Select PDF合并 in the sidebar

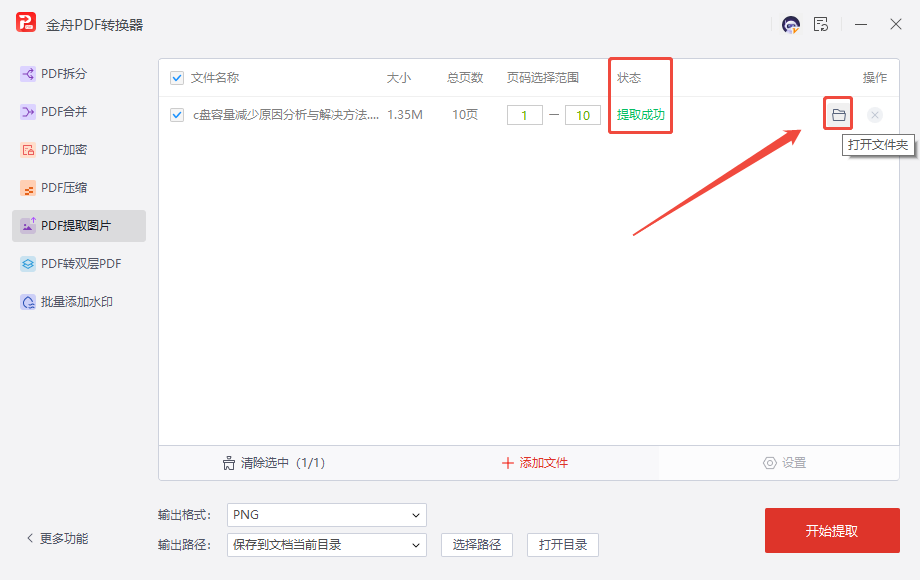pos(79,112)
